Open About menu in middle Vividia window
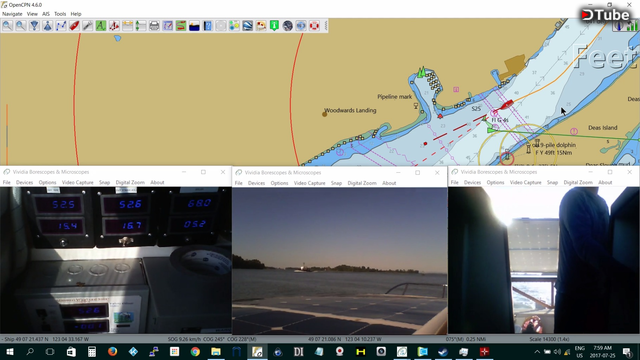640x360 pixels. (389, 183)
